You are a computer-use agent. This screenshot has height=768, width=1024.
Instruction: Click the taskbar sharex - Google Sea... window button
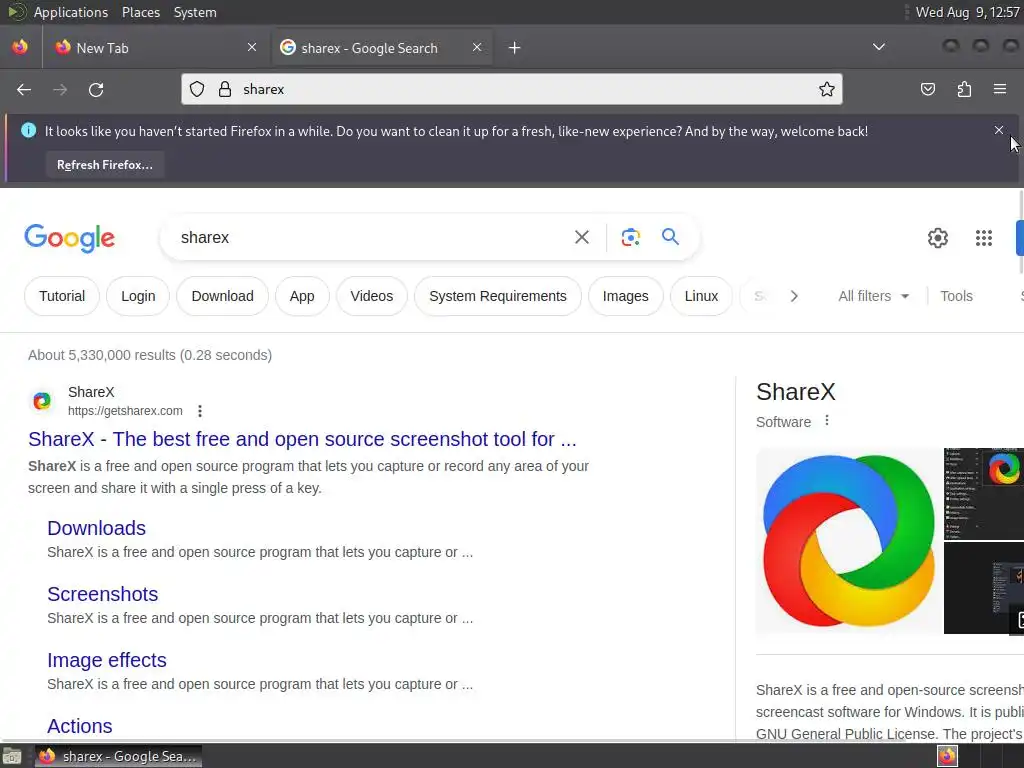[x=118, y=756]
